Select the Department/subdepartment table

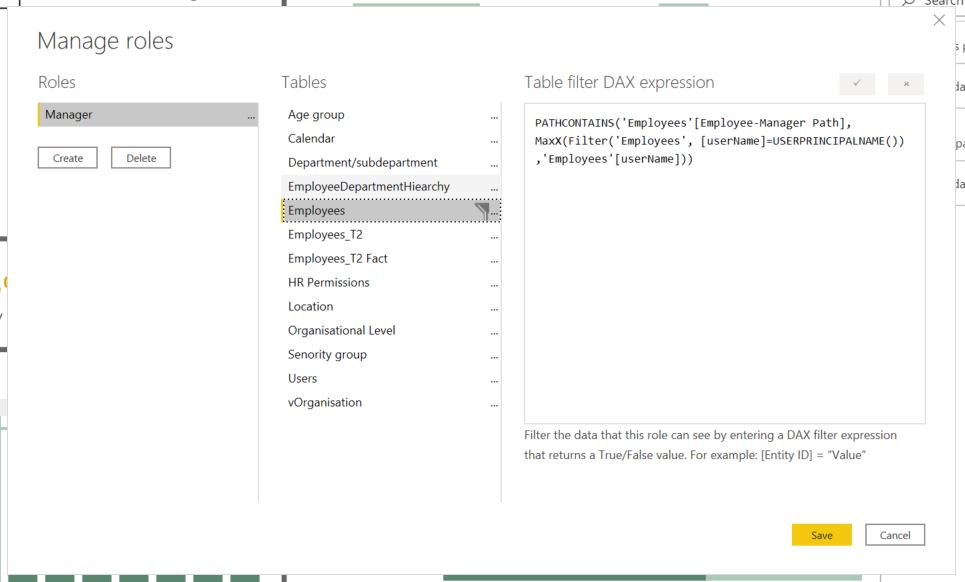point(391,162)
